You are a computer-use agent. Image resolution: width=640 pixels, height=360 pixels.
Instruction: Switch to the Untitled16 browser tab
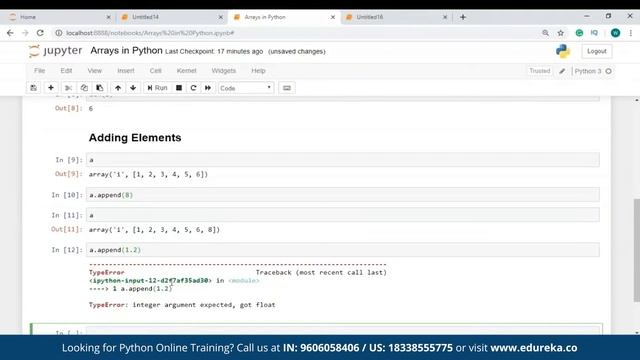point(396,17)
